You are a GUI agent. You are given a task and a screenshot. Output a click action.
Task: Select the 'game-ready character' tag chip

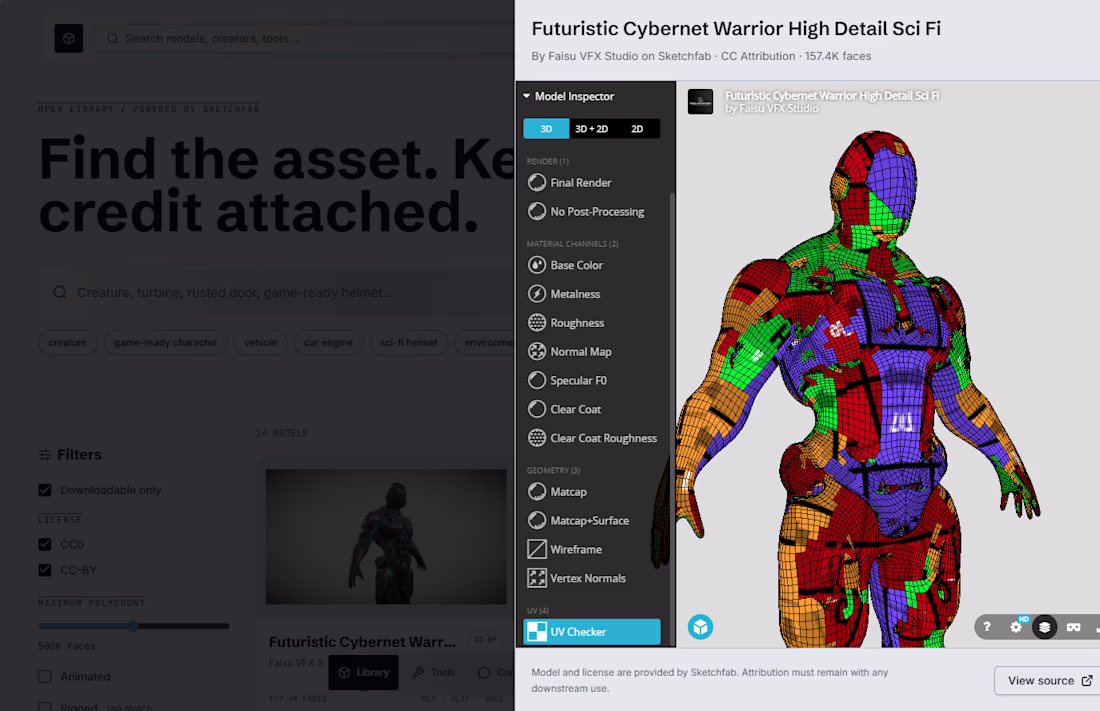[x=166, y=343]
